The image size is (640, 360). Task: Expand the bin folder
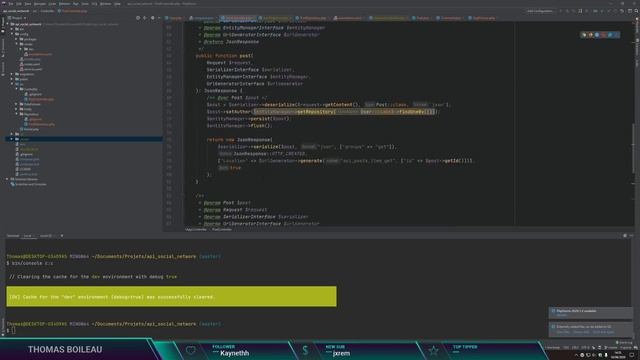[12, 29]
